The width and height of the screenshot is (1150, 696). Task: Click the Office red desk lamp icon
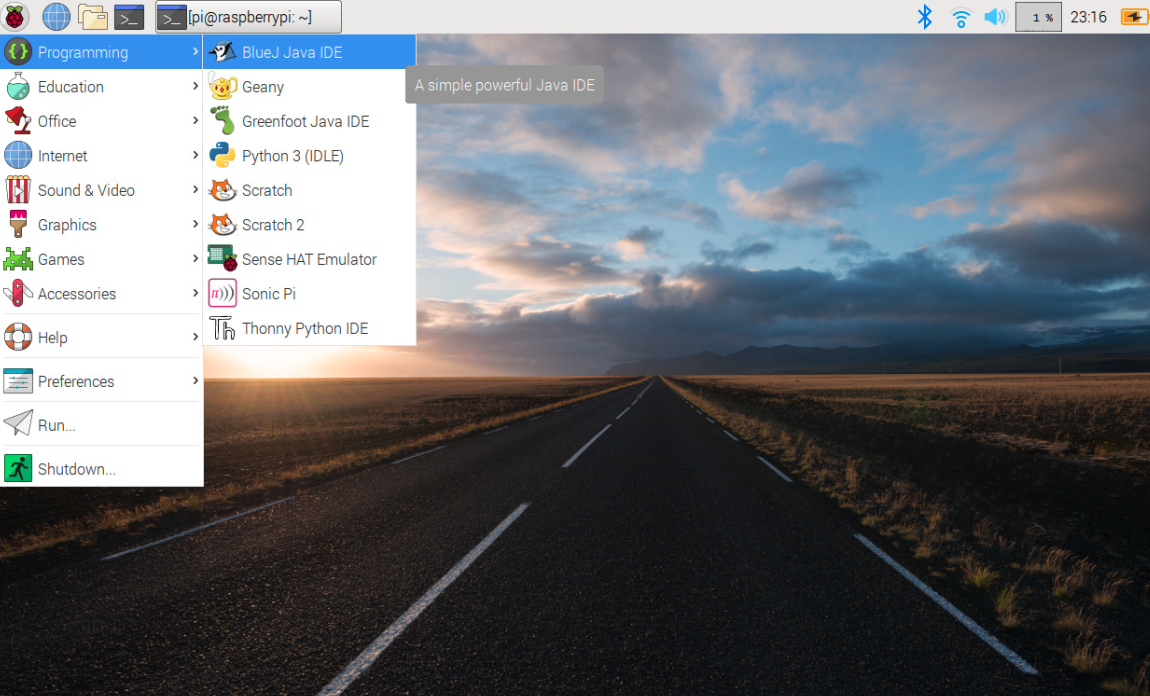(x=18, y=121)
